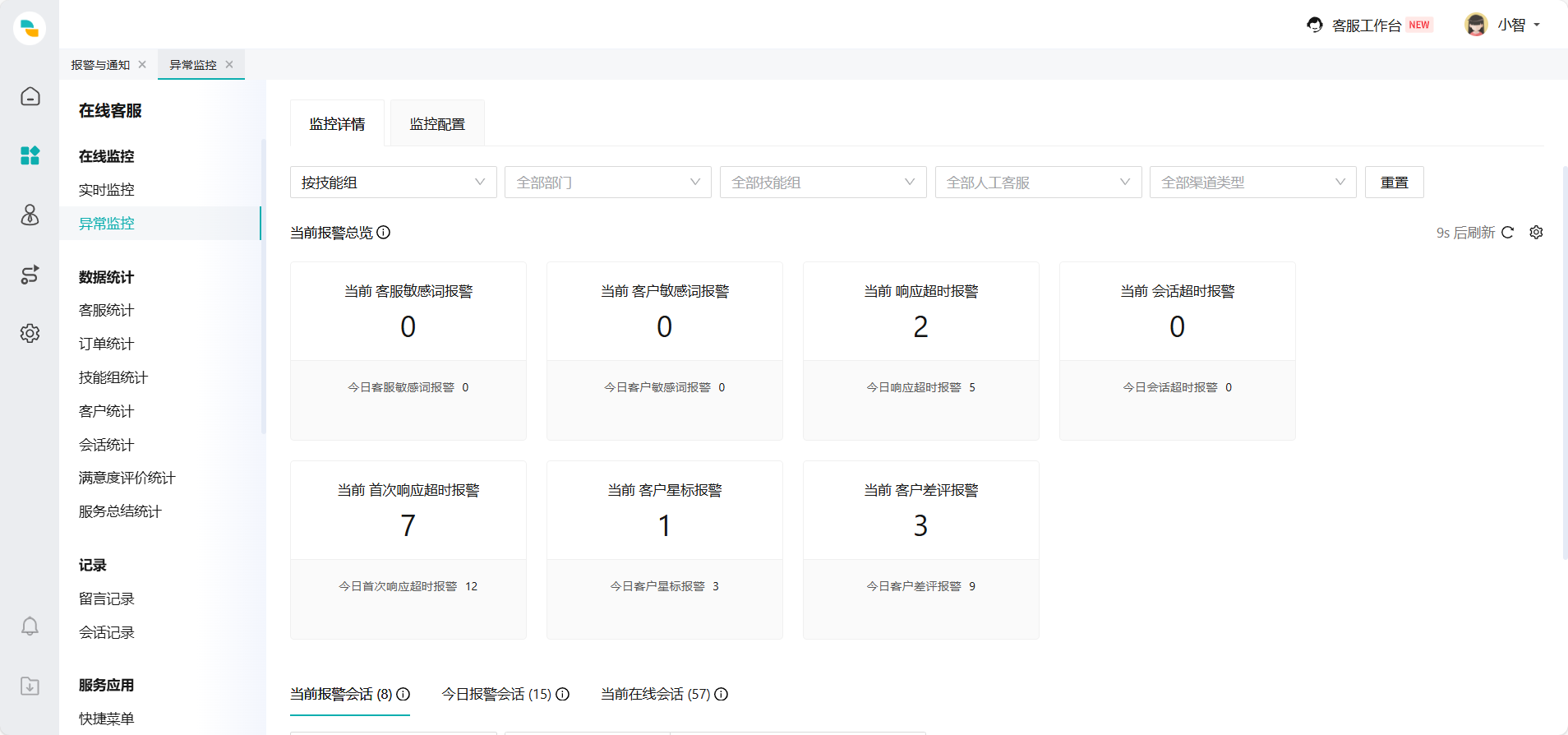Screen dimensions: 1568x735
Task: Click the 当前 响应超时报警 count 2
Action: (x=921, y=327)
